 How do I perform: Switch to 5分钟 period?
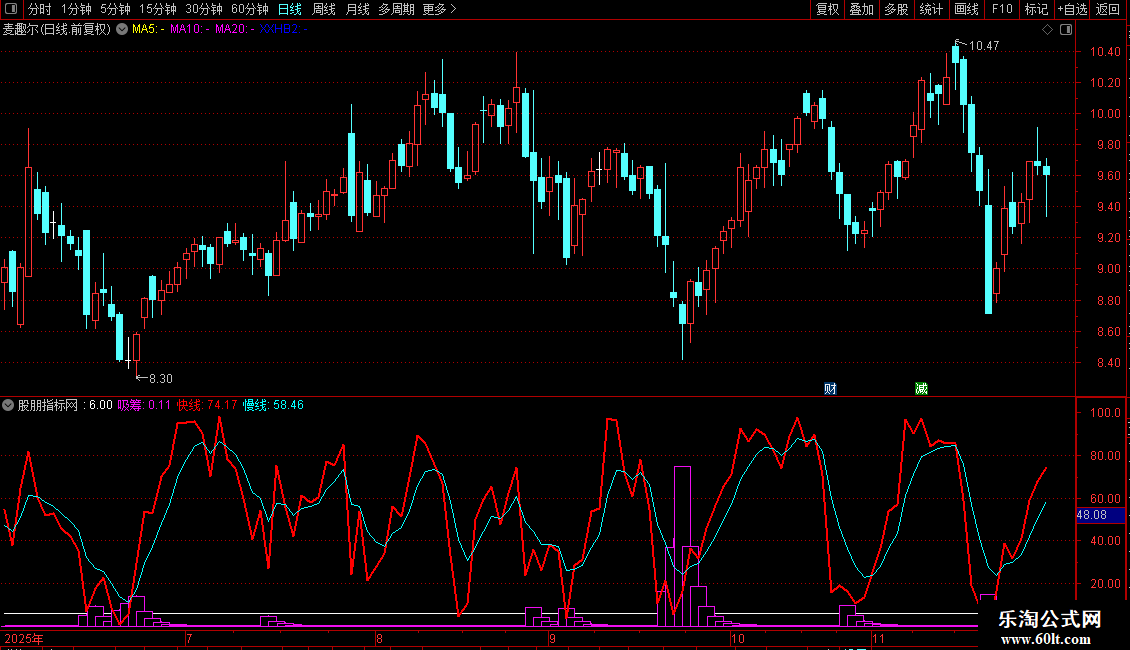(x=115, y=9)
